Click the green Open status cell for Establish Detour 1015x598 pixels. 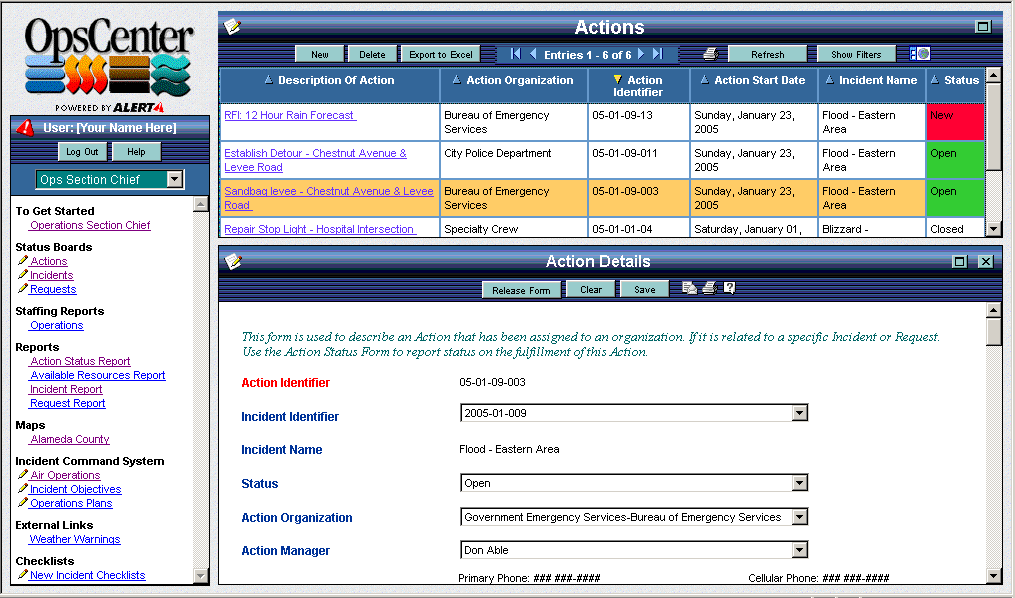click(955, 160)
